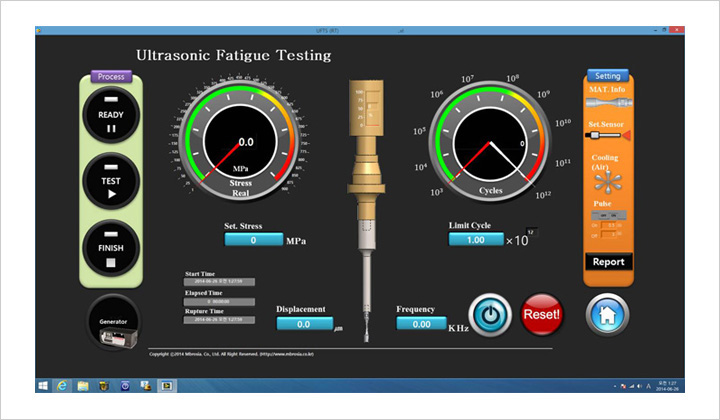Toggle the Pulse off/on switch
720x420 pixels.
coord(609,215)
